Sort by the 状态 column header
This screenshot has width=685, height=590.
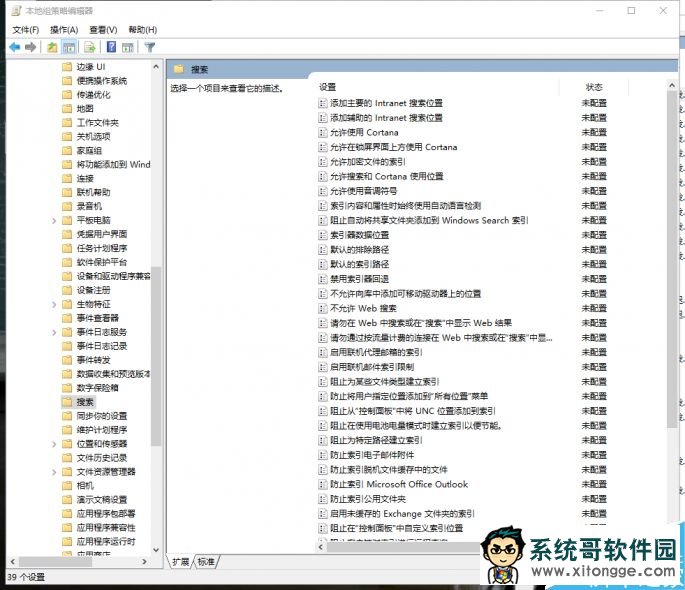click(x=594, y=87)
